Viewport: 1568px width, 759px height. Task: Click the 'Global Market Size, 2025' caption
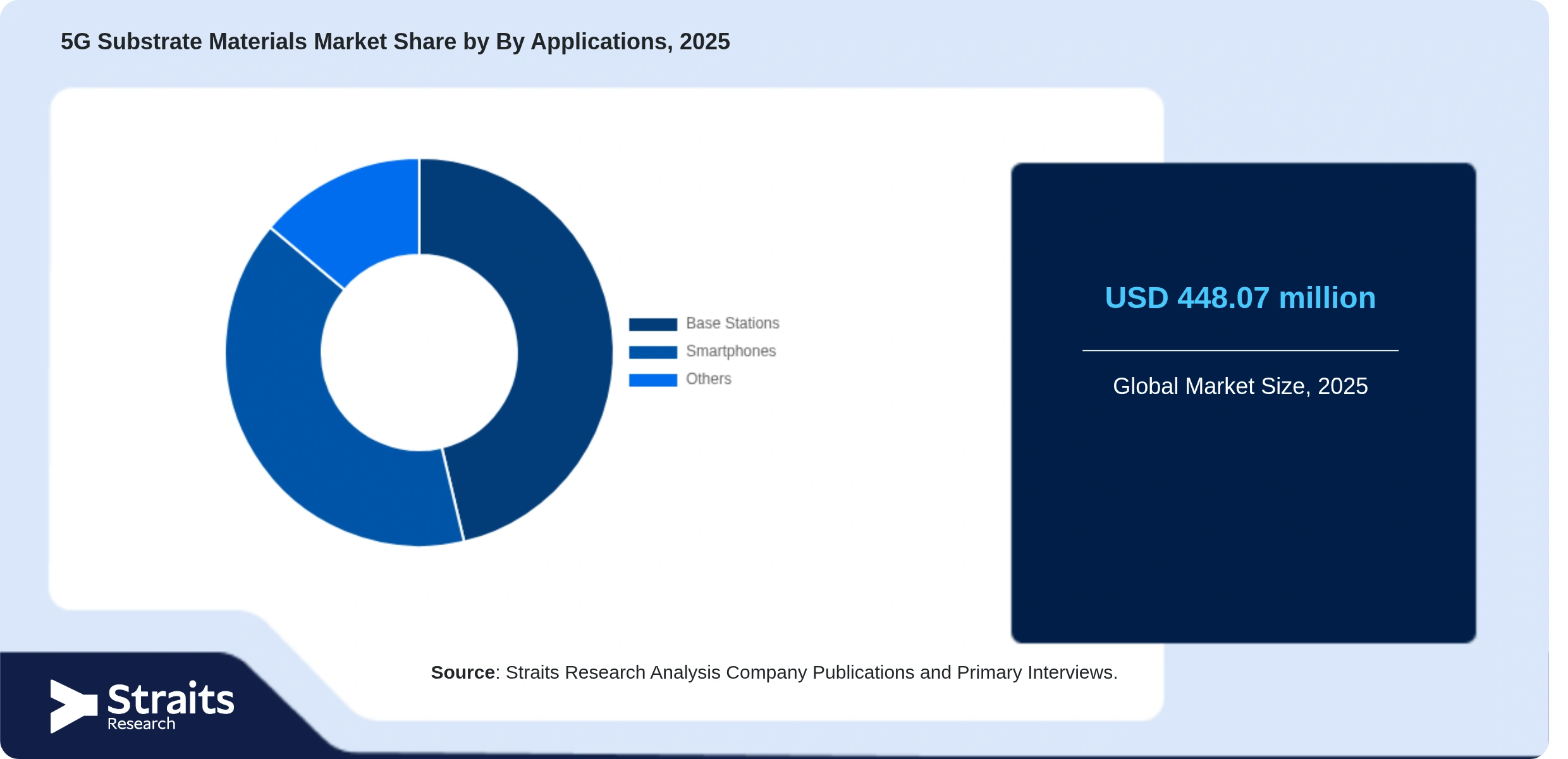(x=1240, y=386)
